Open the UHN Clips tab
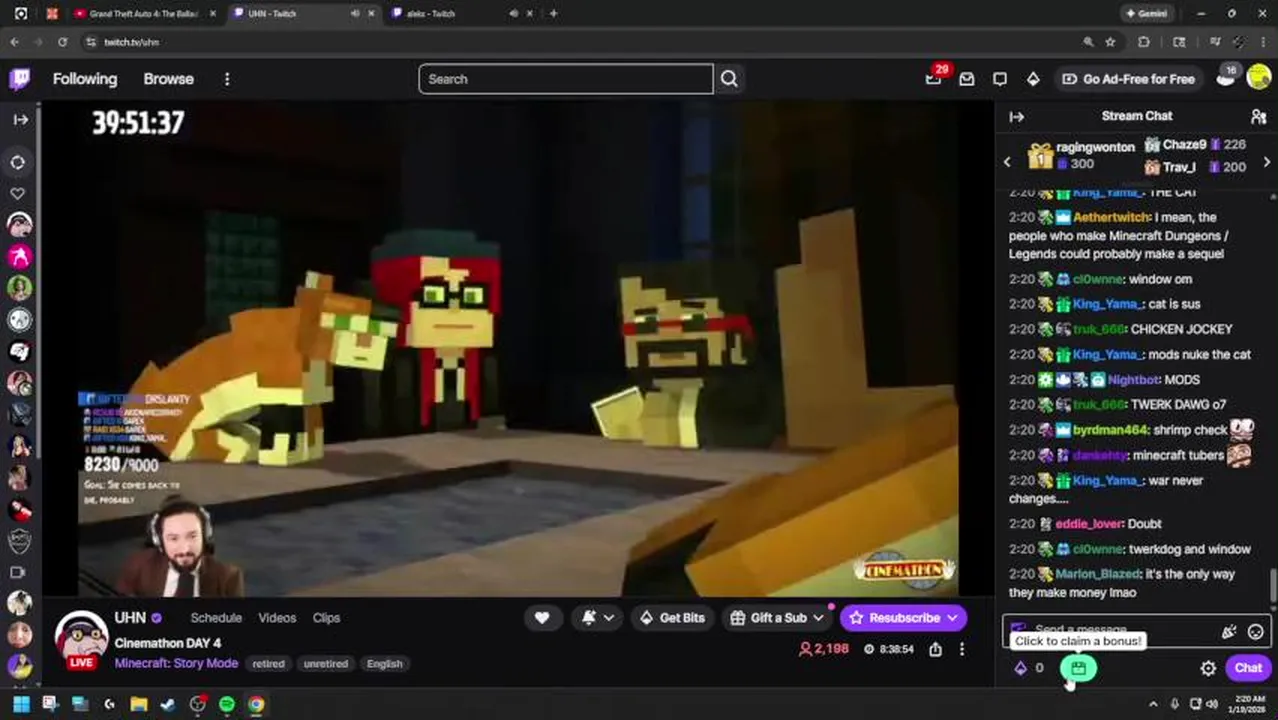Viewport: 1278px width, 720px height. click(326, 618)
